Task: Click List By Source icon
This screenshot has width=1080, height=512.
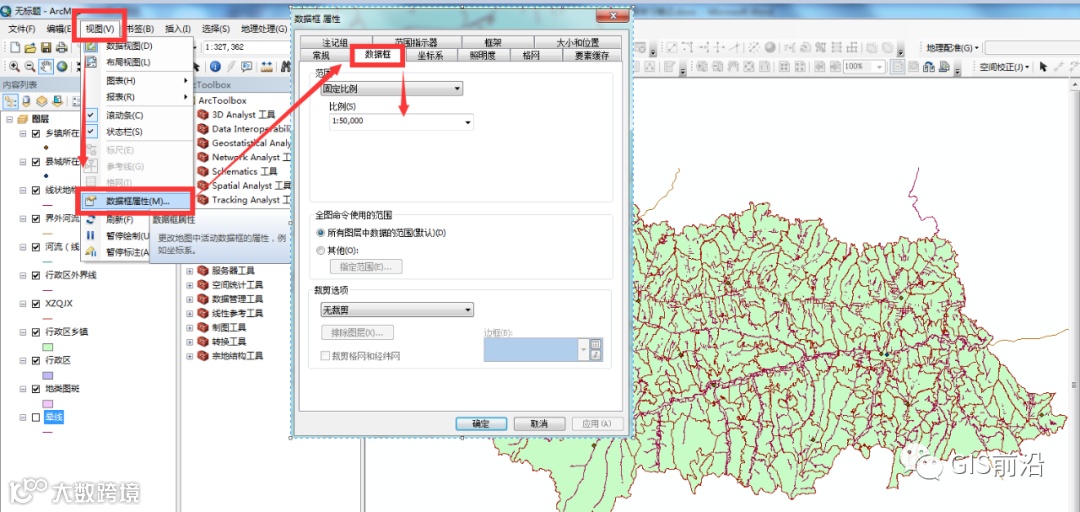Action: pos(26,101)
